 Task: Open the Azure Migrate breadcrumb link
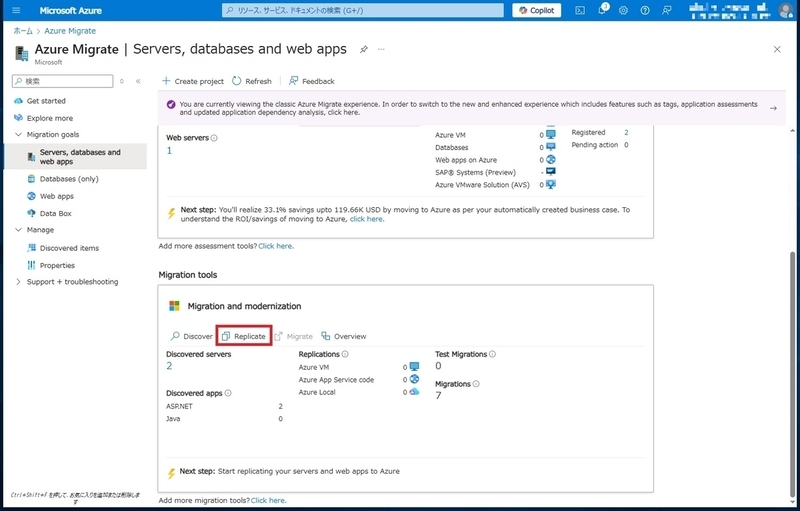click(x=70, y=31)
